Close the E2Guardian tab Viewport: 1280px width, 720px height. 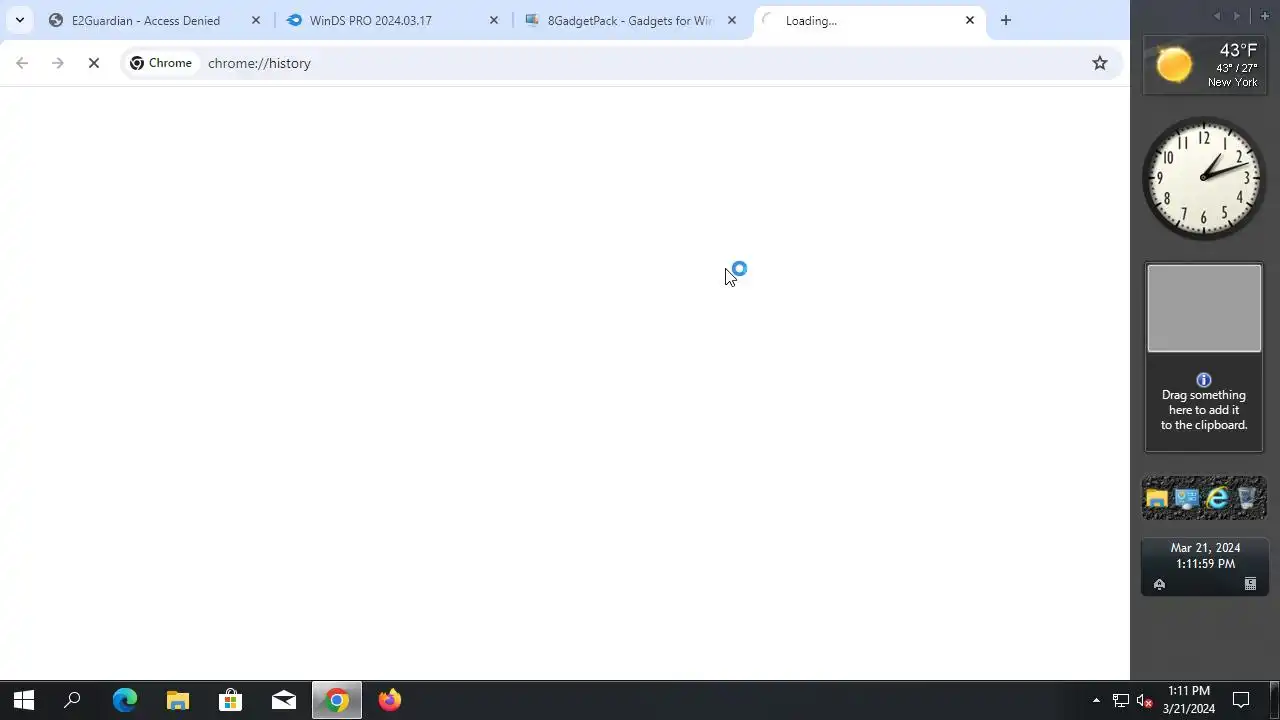(256, 20)
